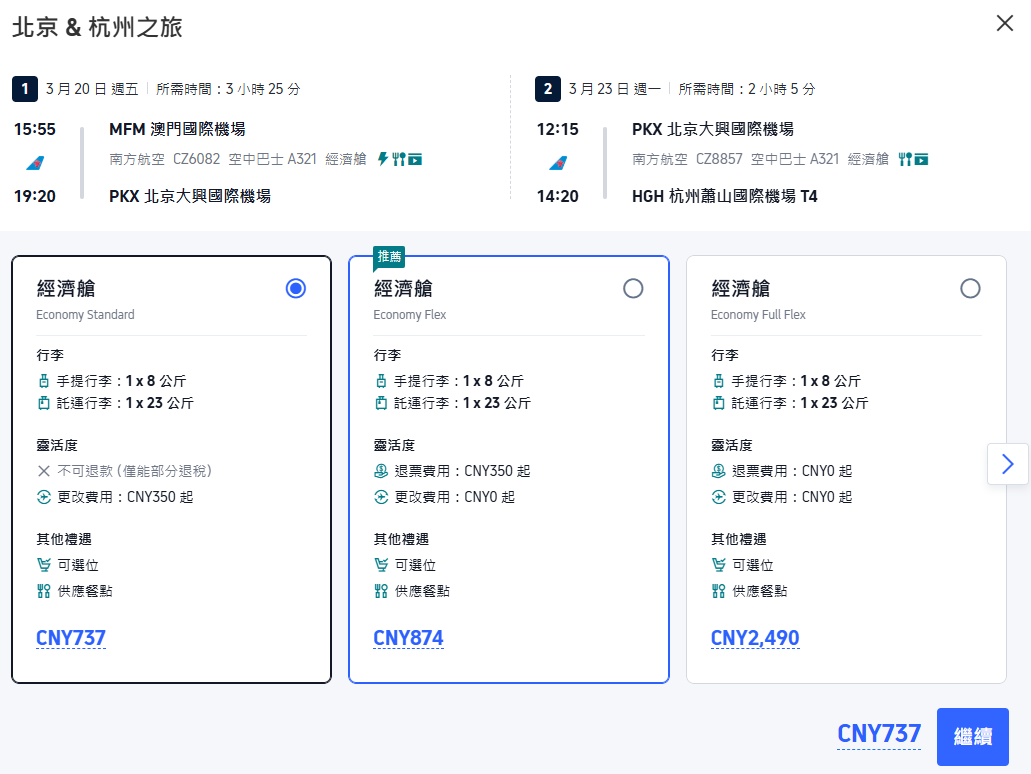Screen dimensions: 1031x774
Task: Choose the Economy Full Flex radio button
Action: (x=970, y=288)
